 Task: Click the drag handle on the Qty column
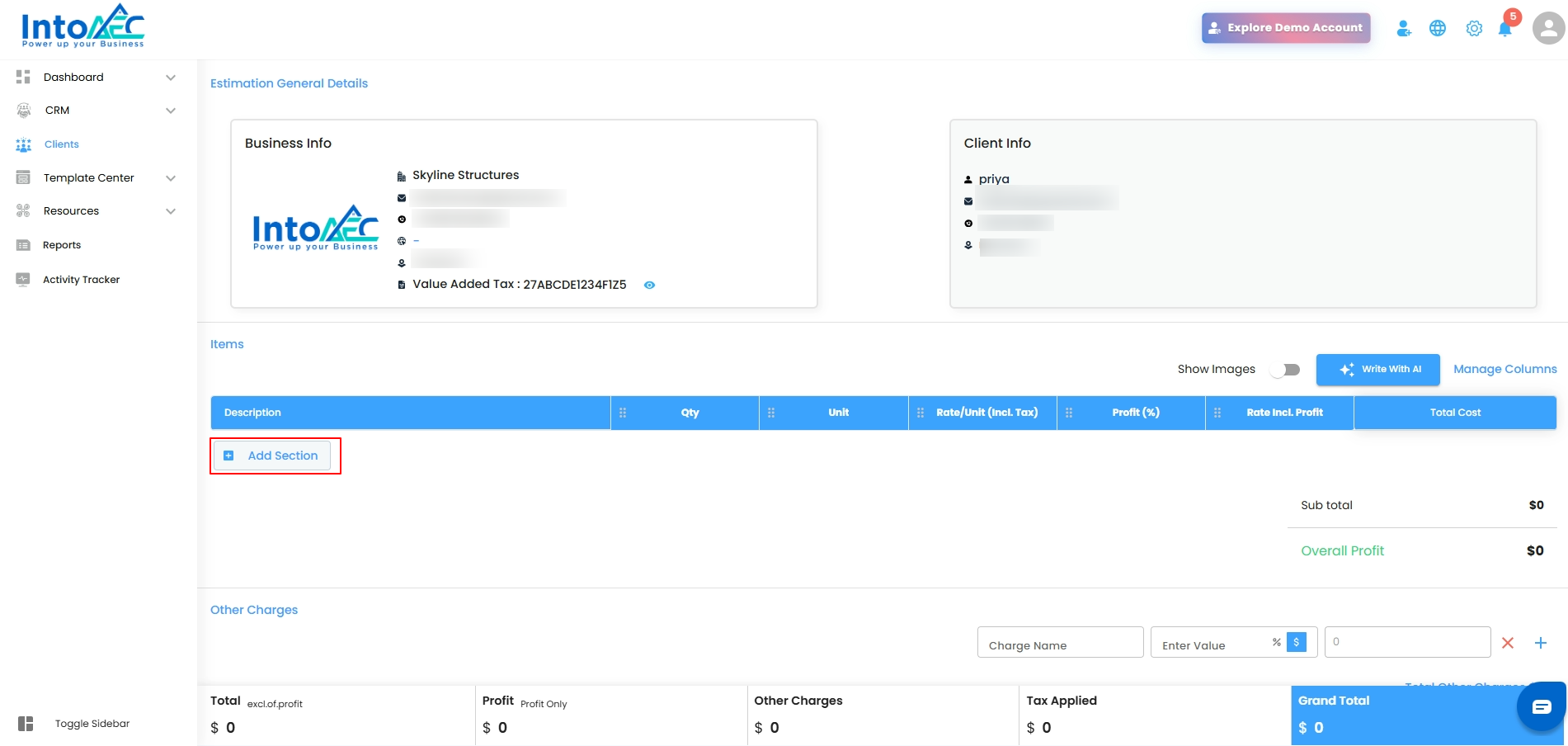623,413
